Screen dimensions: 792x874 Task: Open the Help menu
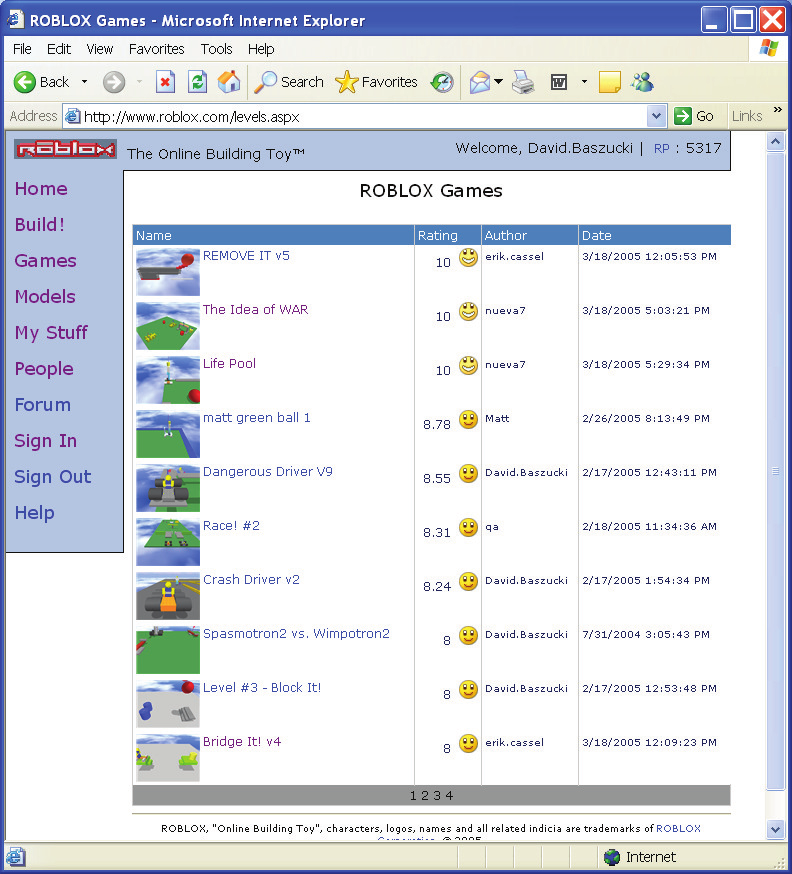261,49
